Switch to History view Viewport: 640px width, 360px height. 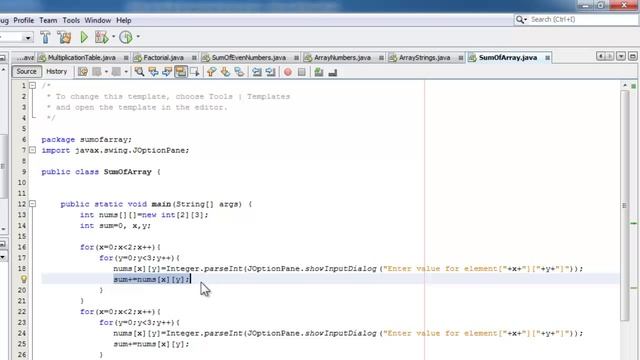click(56, 71)
